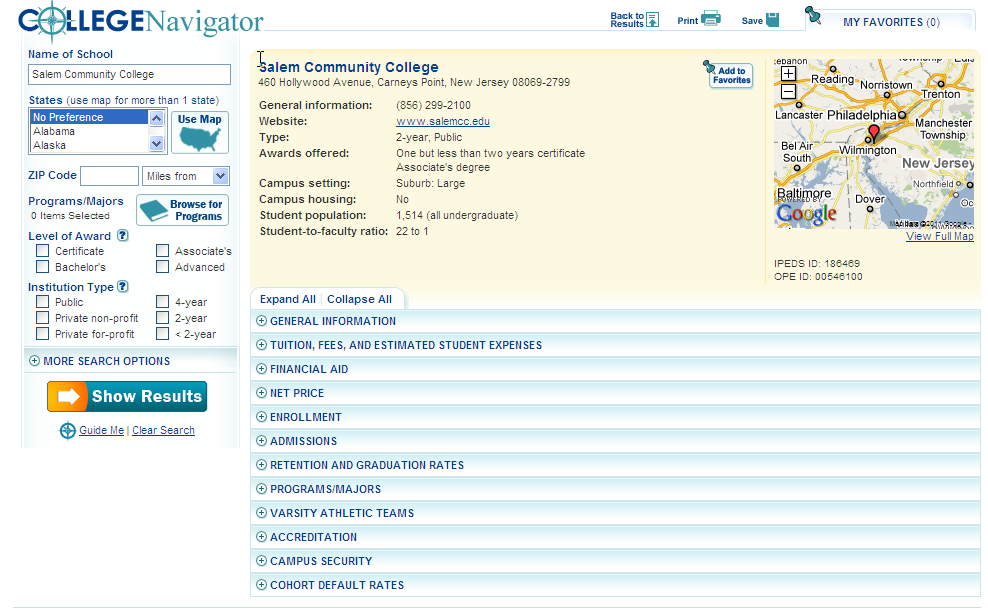Enable the Private for-profit checkbox
988x610 pixels.
click(x=42, y=333)
